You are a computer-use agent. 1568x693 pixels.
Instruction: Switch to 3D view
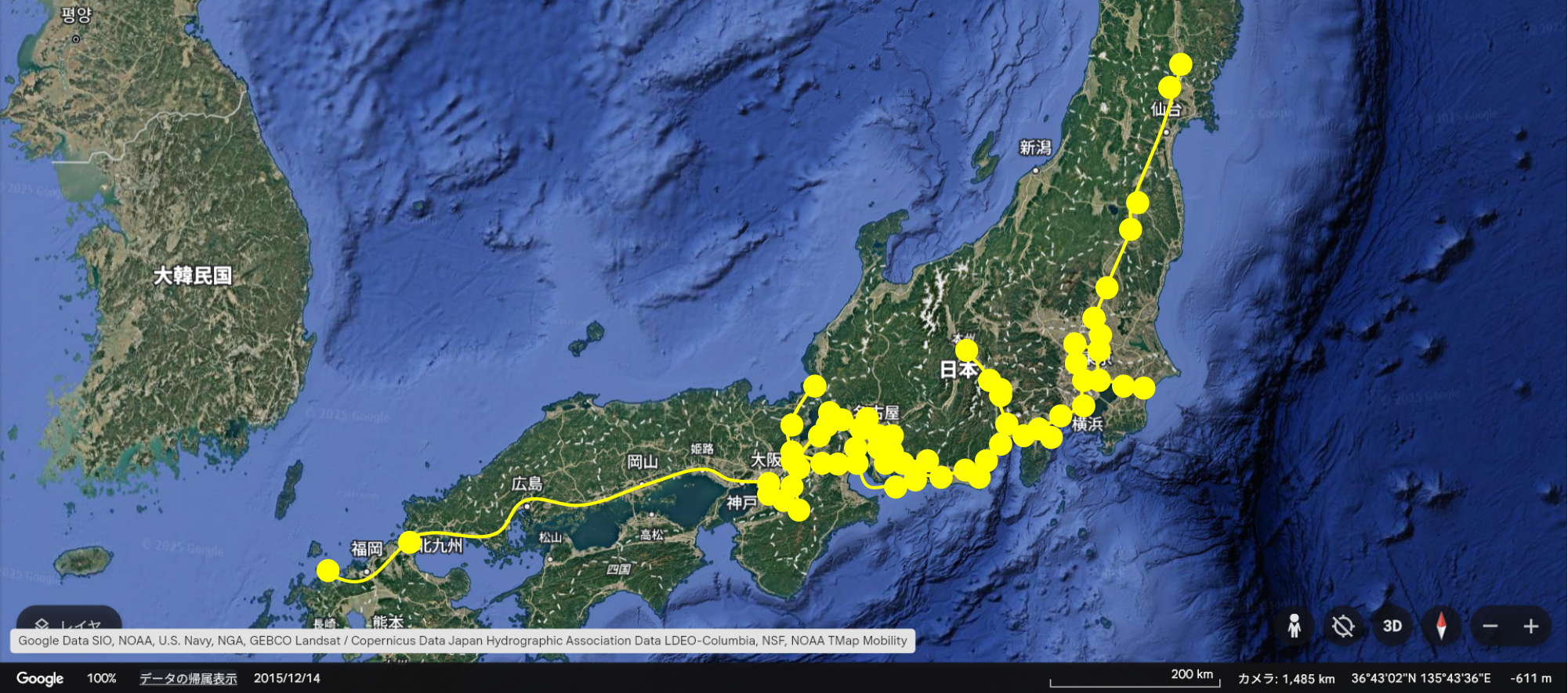(1392, 626)
